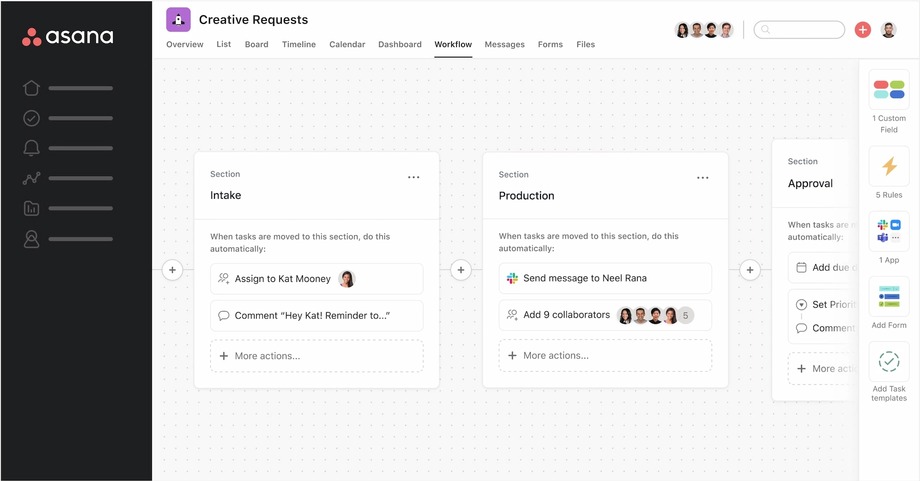
Task: Click the +5 collaborators count badge
Action: 685,316
